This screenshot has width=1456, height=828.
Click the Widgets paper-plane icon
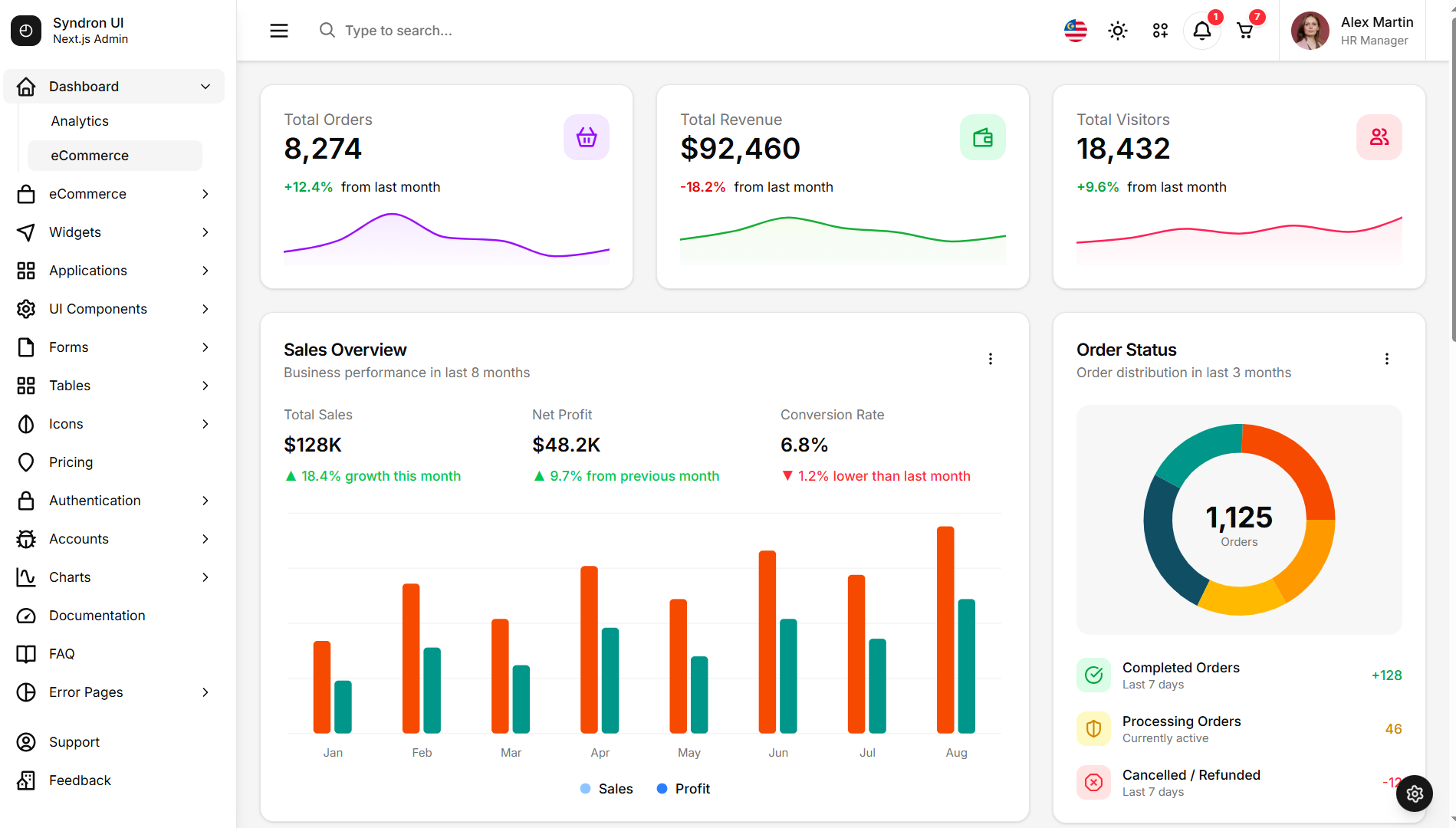point(26,232)
